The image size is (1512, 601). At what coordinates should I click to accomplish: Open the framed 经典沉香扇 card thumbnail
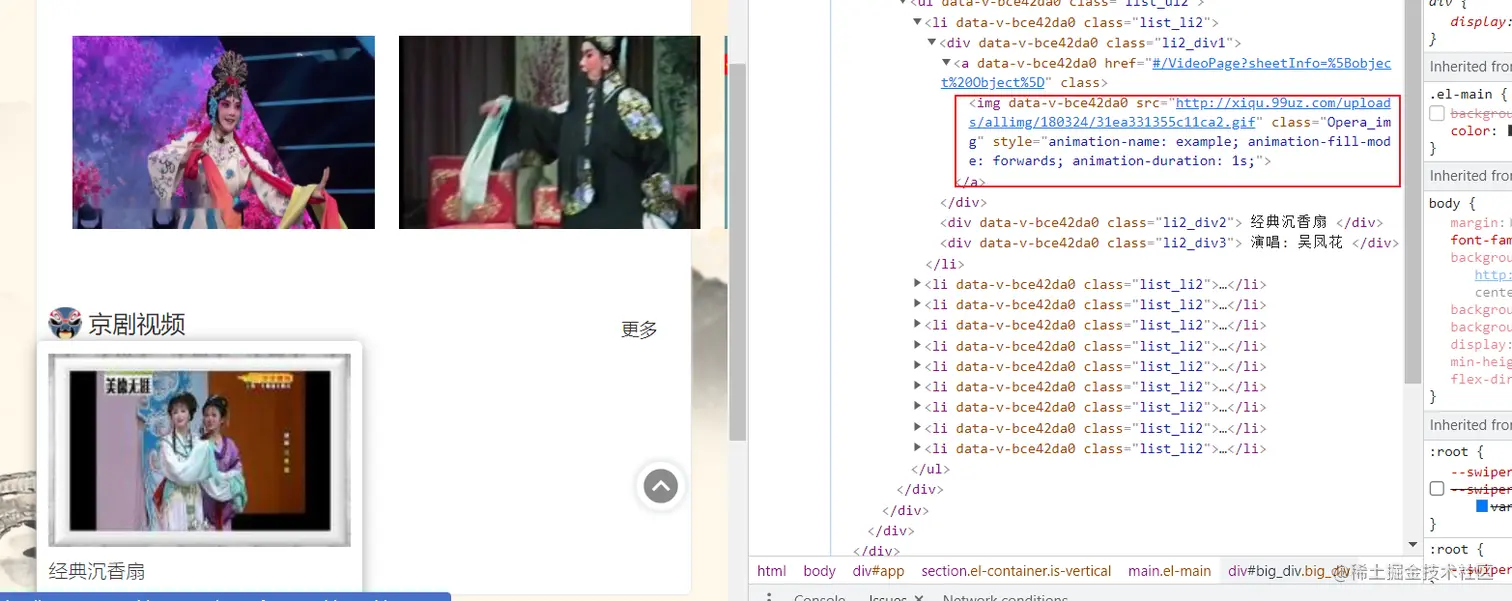199,450
